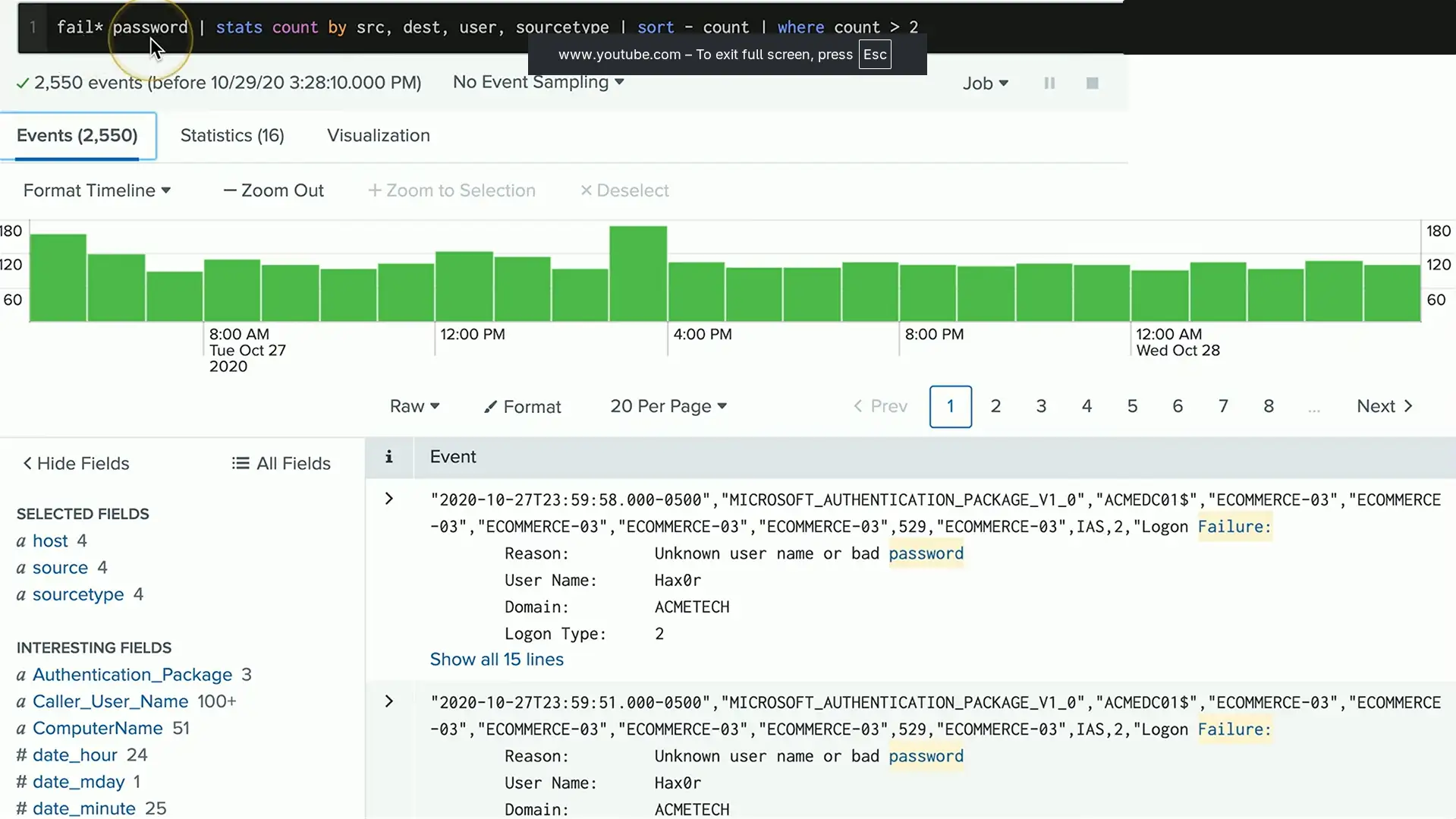Open the Raw display mode dropdown

pos(414,407)
